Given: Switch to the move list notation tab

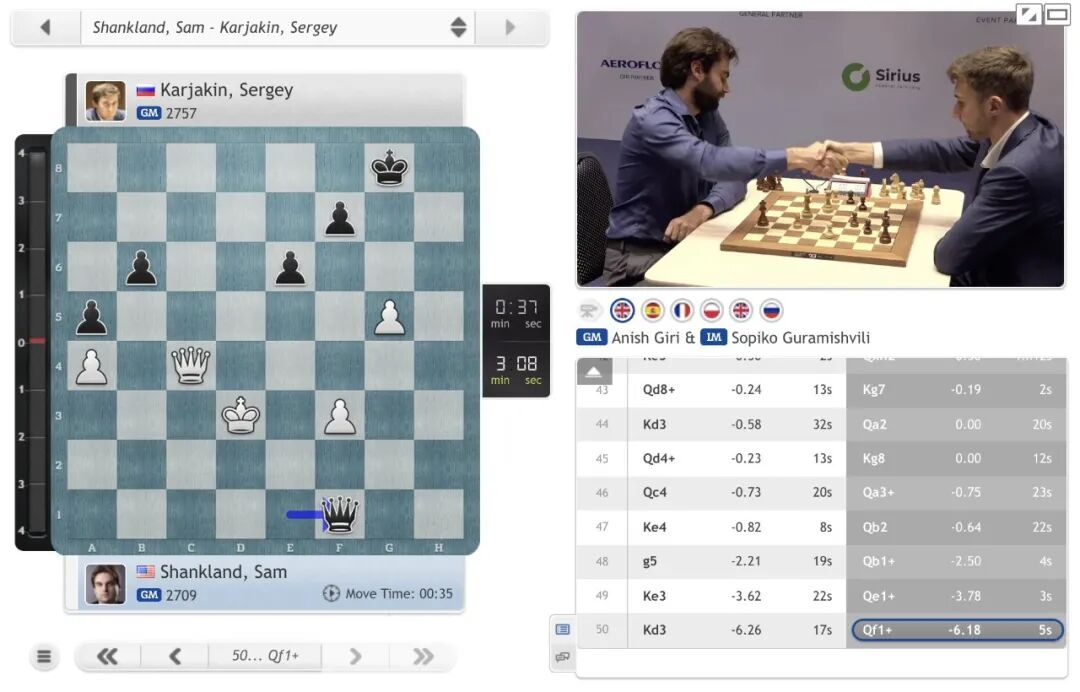Looking at the screenshot, I should (x=563, y=629).
